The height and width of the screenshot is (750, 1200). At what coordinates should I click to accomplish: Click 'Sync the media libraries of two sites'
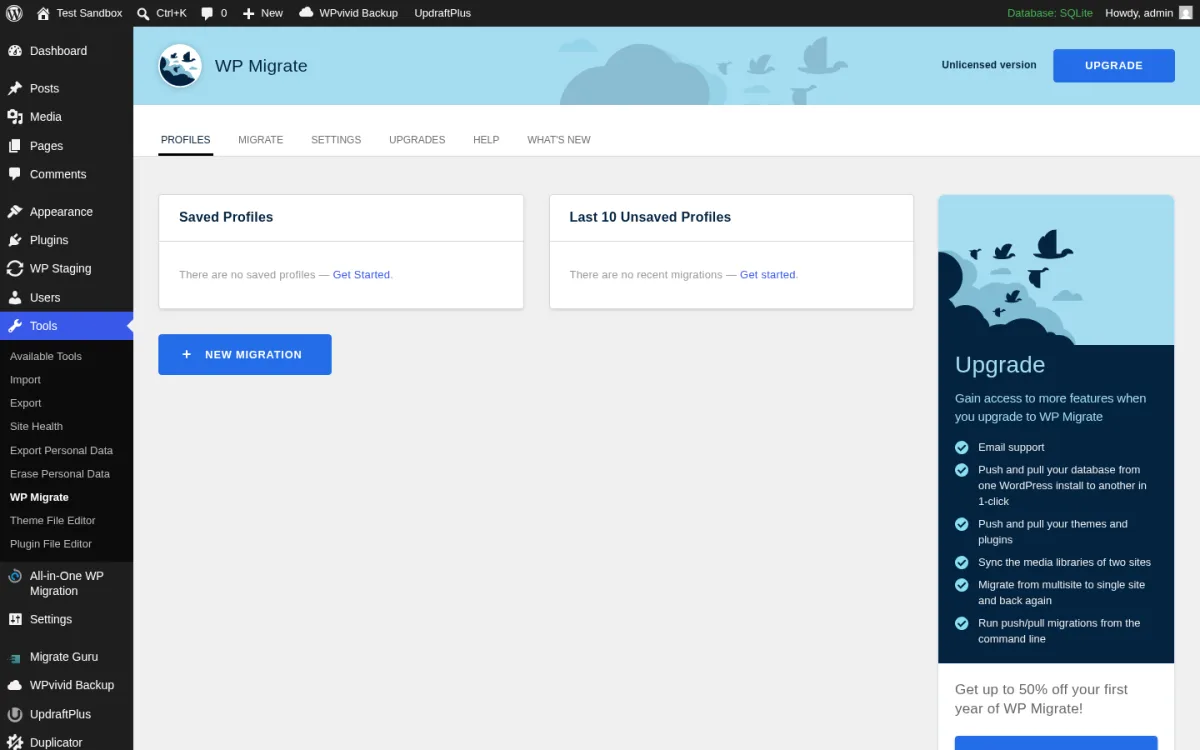tap(1064, 562)
